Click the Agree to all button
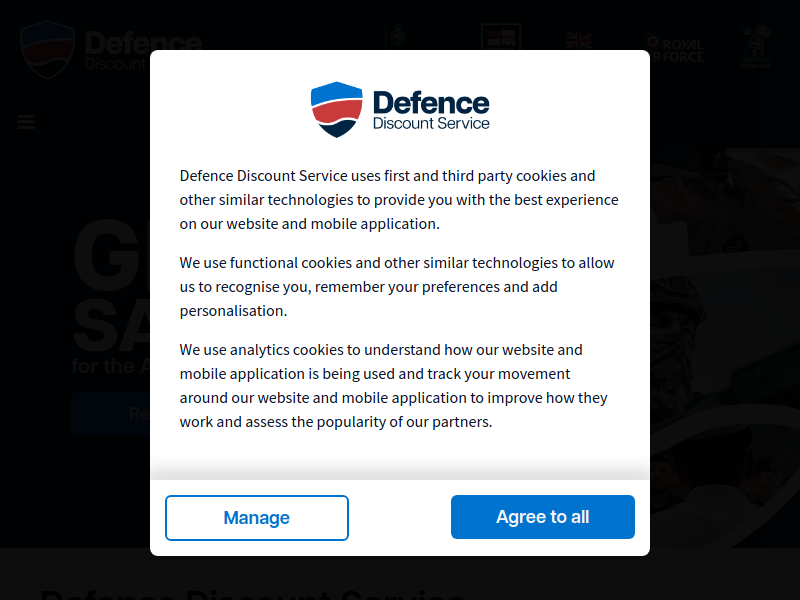The image size is (800, 600). 542,517
